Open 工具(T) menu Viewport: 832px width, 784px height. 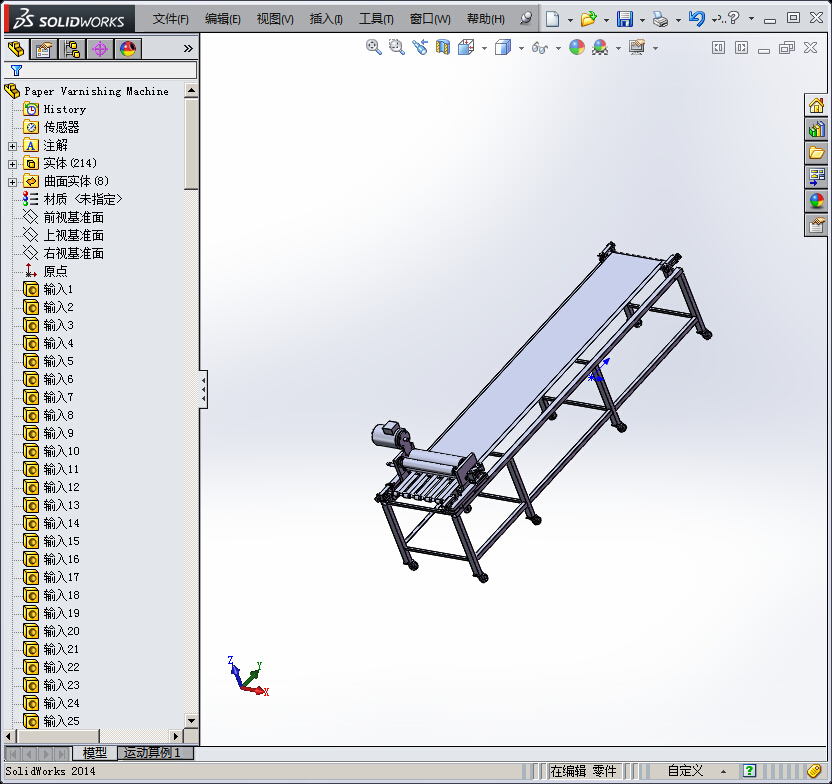point(376,19)
